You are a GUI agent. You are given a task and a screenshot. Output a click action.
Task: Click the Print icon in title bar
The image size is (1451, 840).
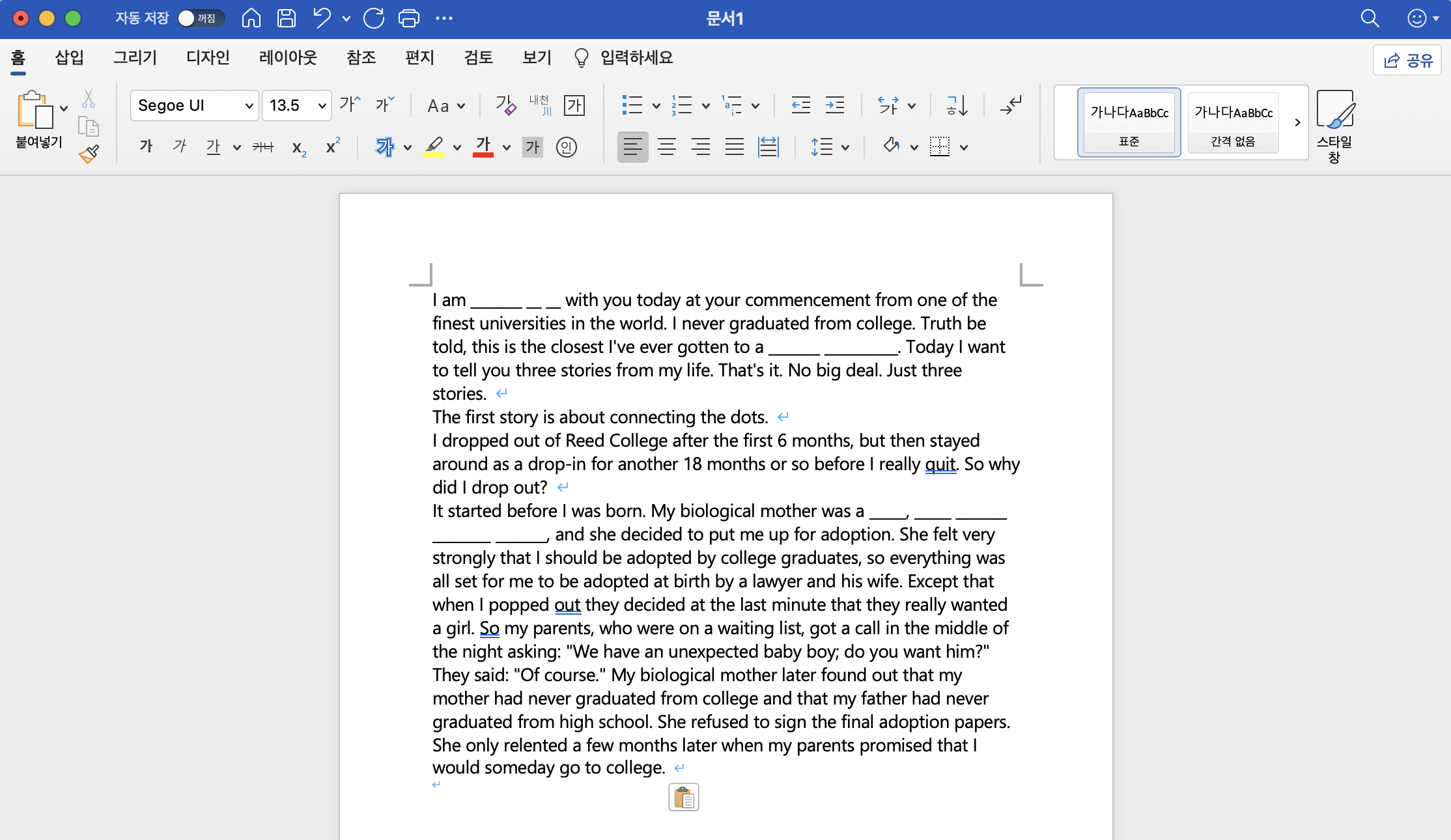pos(408,18)
